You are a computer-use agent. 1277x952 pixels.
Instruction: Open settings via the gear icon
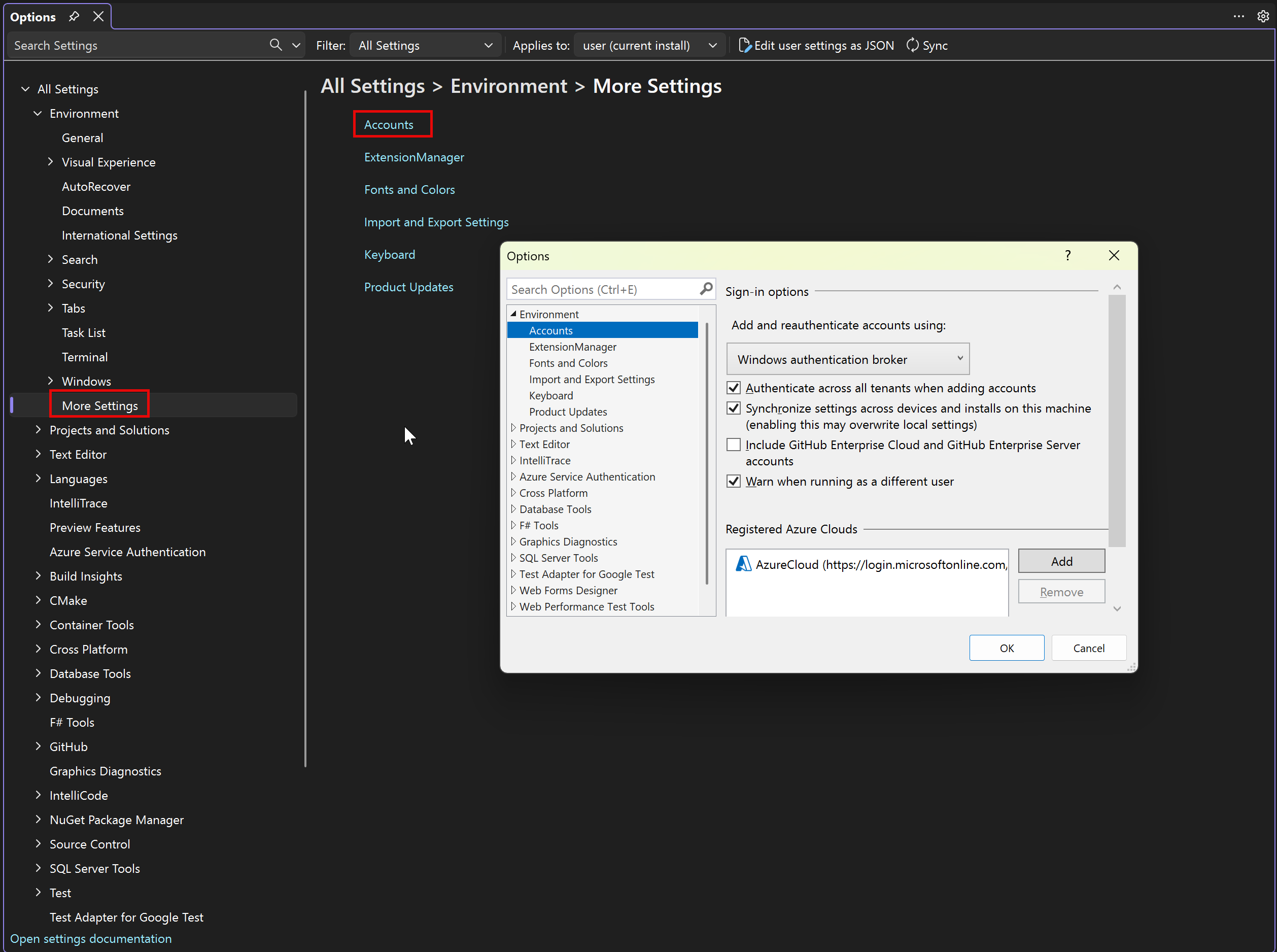point(1263,16)
